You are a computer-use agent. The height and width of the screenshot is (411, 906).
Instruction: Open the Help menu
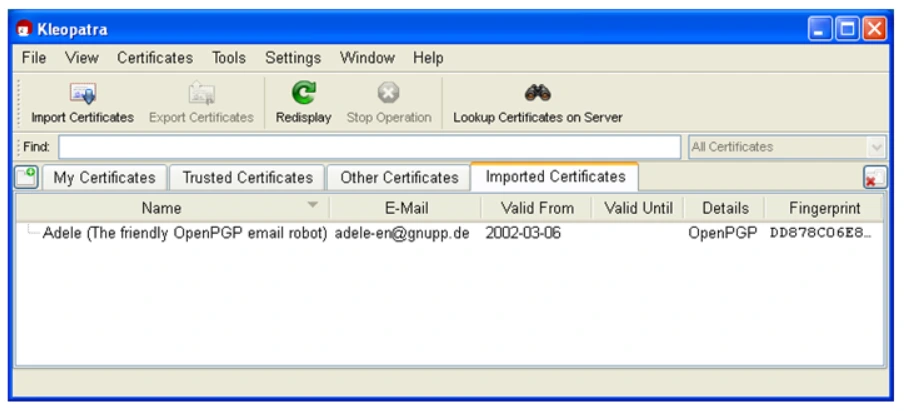click(x=428, y=58)
